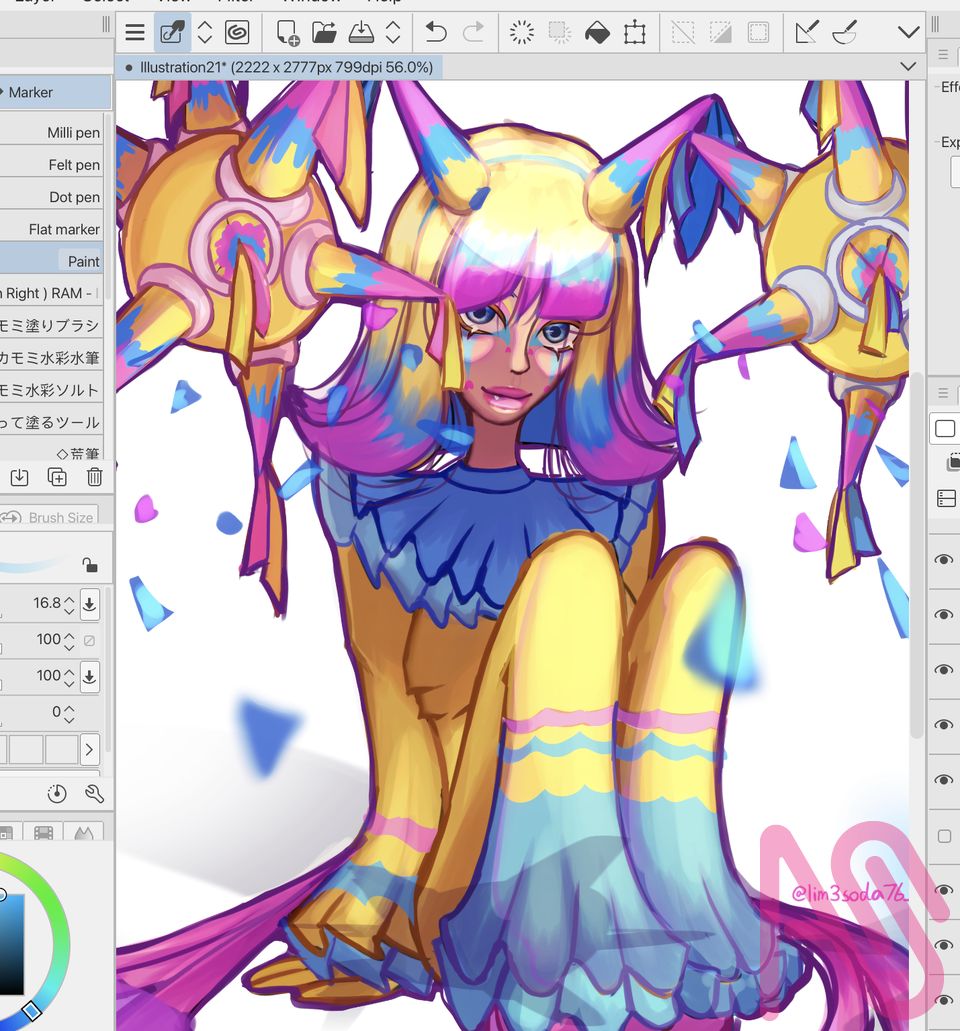The image size is (960, 1031).
Task: Expand the command bar overflow chevron
Action: 908,33
